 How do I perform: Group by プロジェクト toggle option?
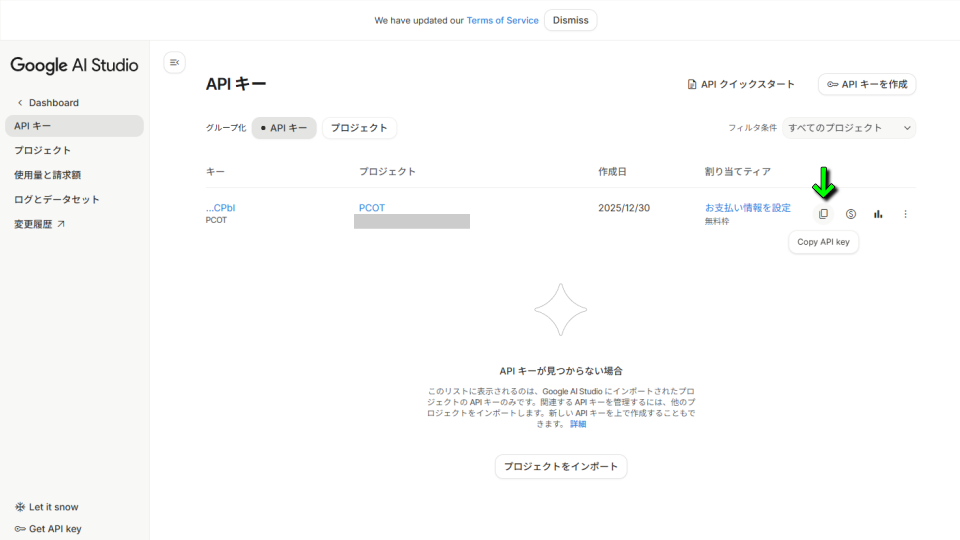point(359,128)
